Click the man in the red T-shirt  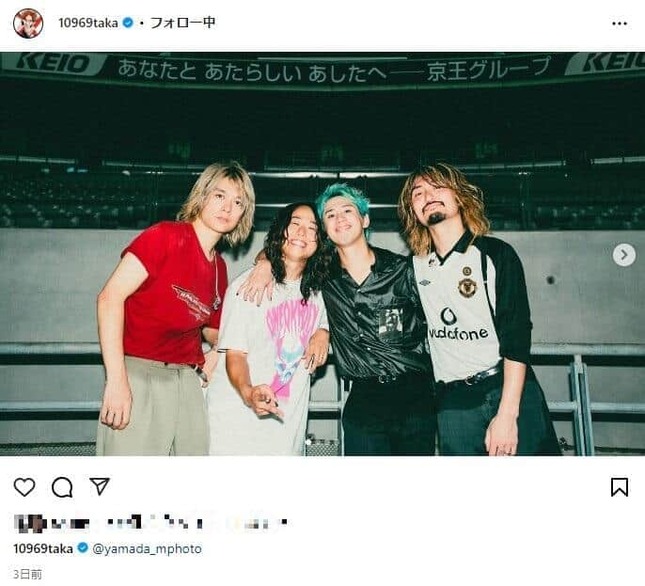(x=165, y=300)
